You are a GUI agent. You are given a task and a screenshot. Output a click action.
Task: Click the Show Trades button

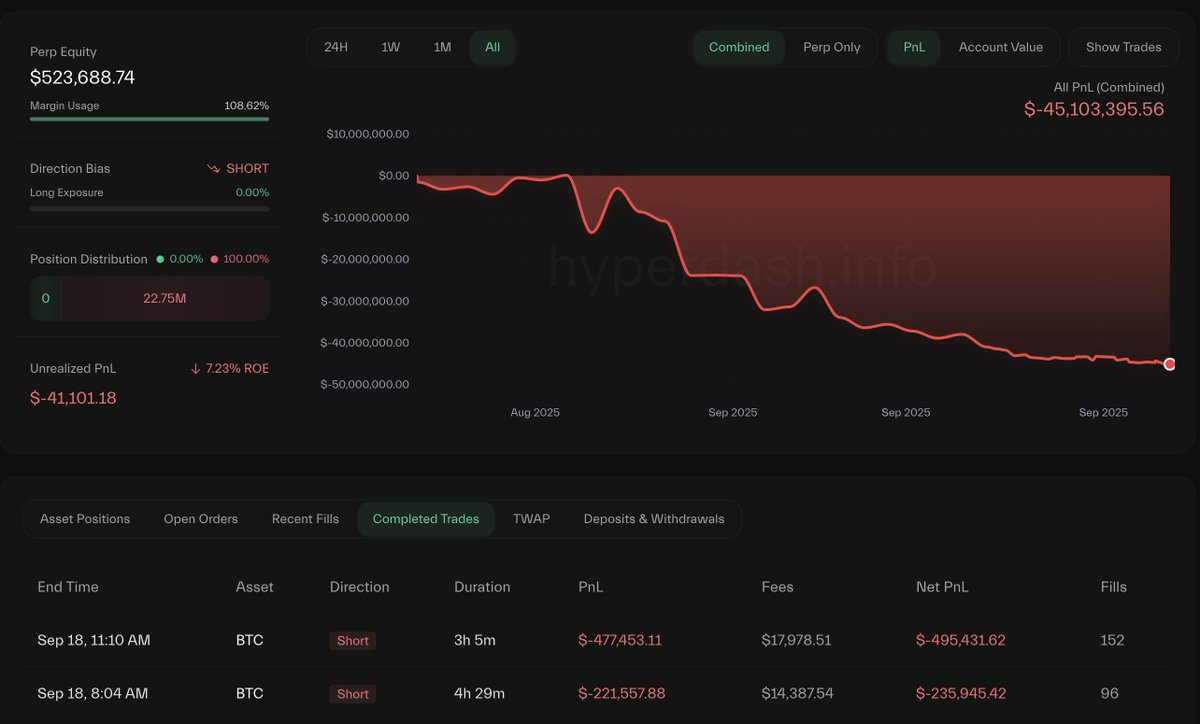pos(1124,47)
